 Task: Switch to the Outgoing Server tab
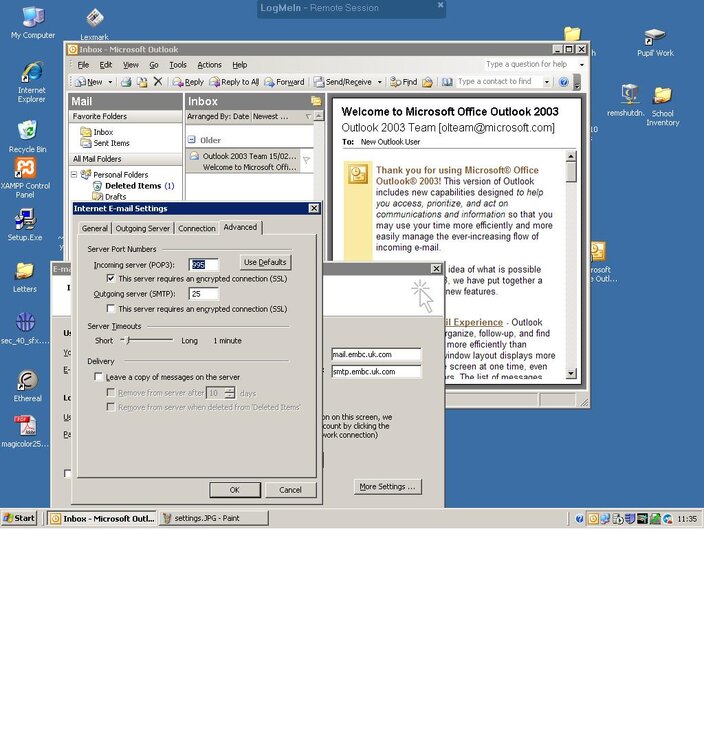coord(143,229)
